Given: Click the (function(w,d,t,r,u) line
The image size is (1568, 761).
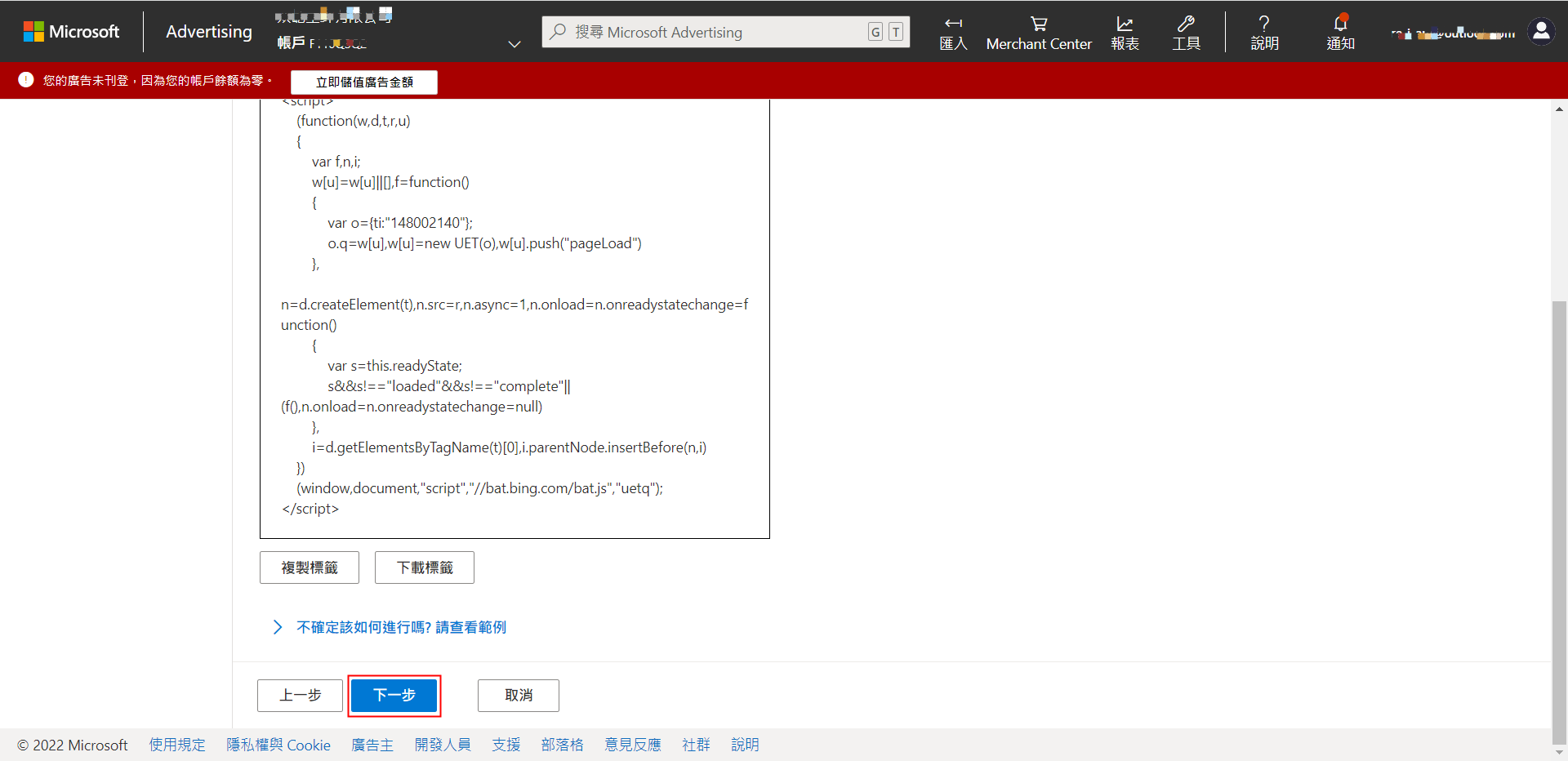Looking at the screenshot, I should pyautogui.click(x=354, y=121).
